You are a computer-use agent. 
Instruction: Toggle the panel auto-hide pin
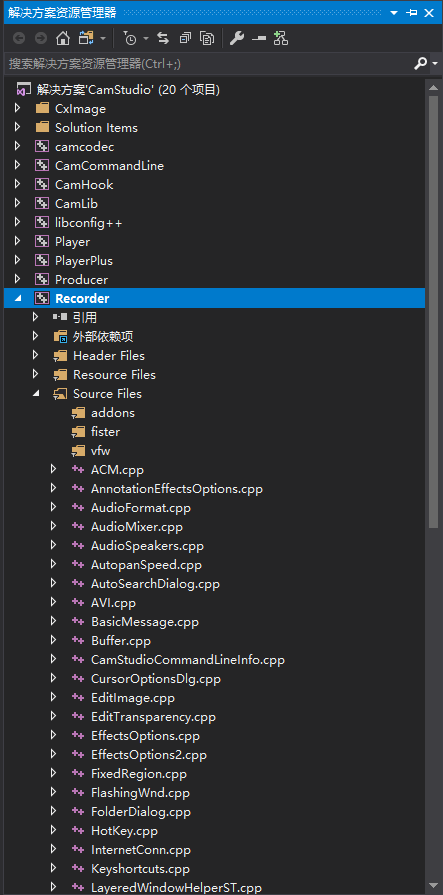click(412, 13)
